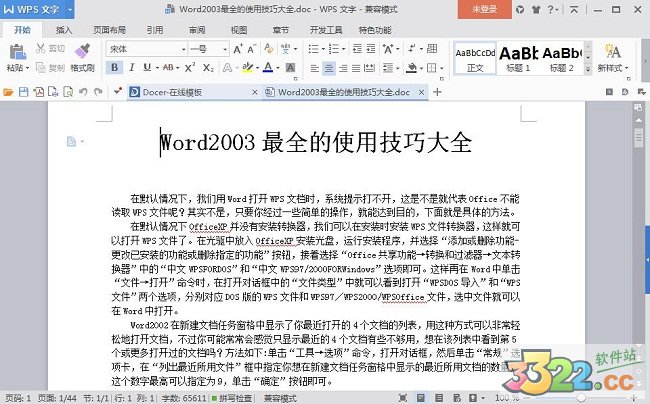Viewport: 650px width, 404px height.
Task: Expand the styles gallery arrow
Action: coord(588,70)
